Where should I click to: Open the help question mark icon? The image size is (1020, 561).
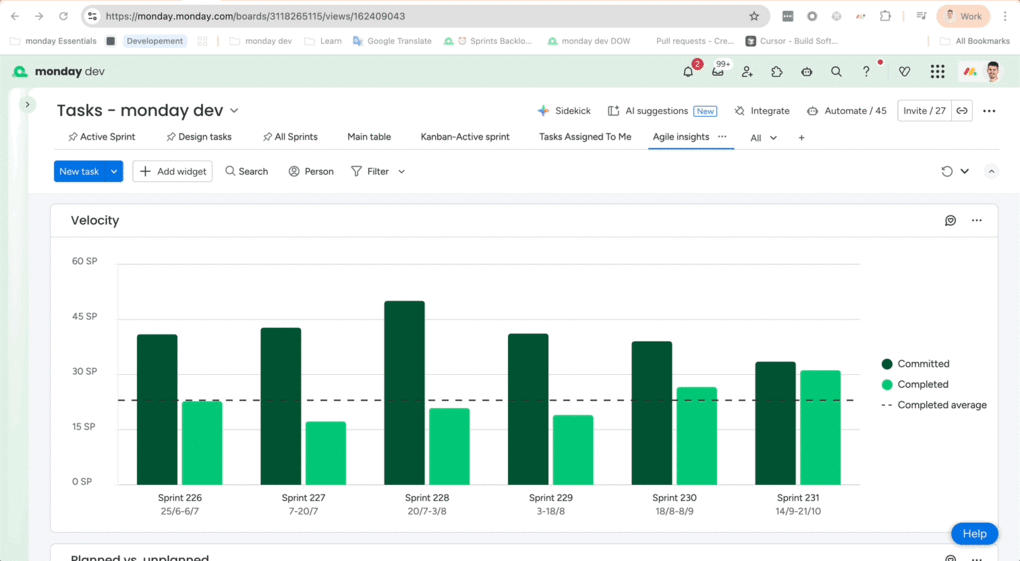point(866,72)
